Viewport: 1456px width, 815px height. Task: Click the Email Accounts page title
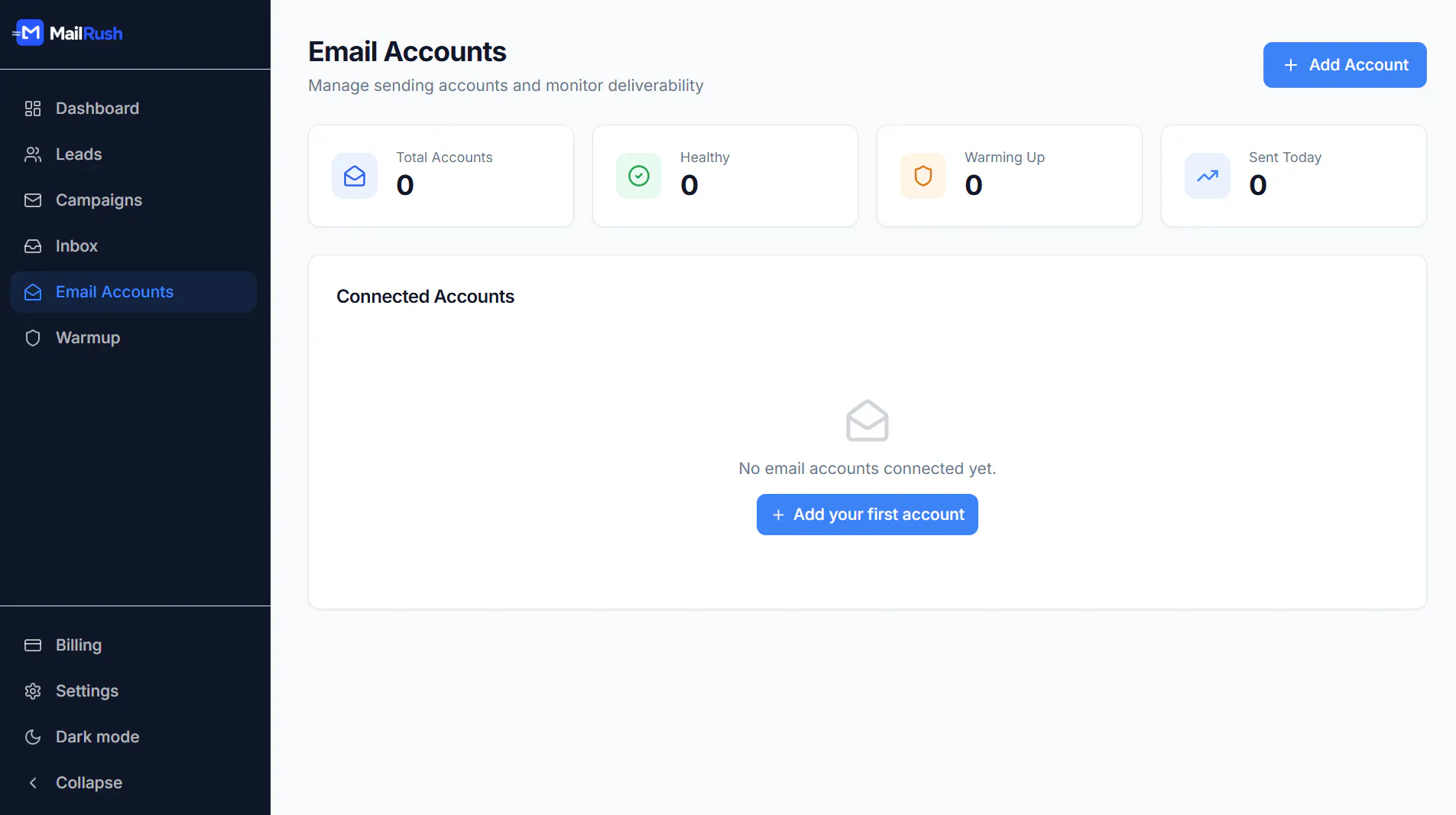(407, 52)
